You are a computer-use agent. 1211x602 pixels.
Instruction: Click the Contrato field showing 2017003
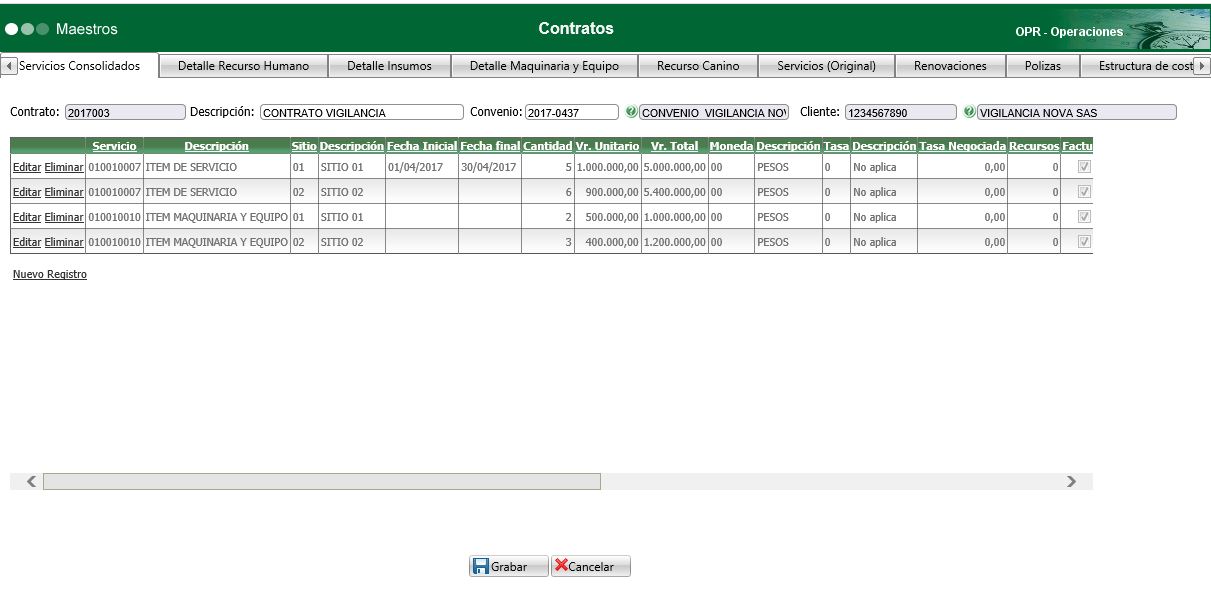pos(125,112)
